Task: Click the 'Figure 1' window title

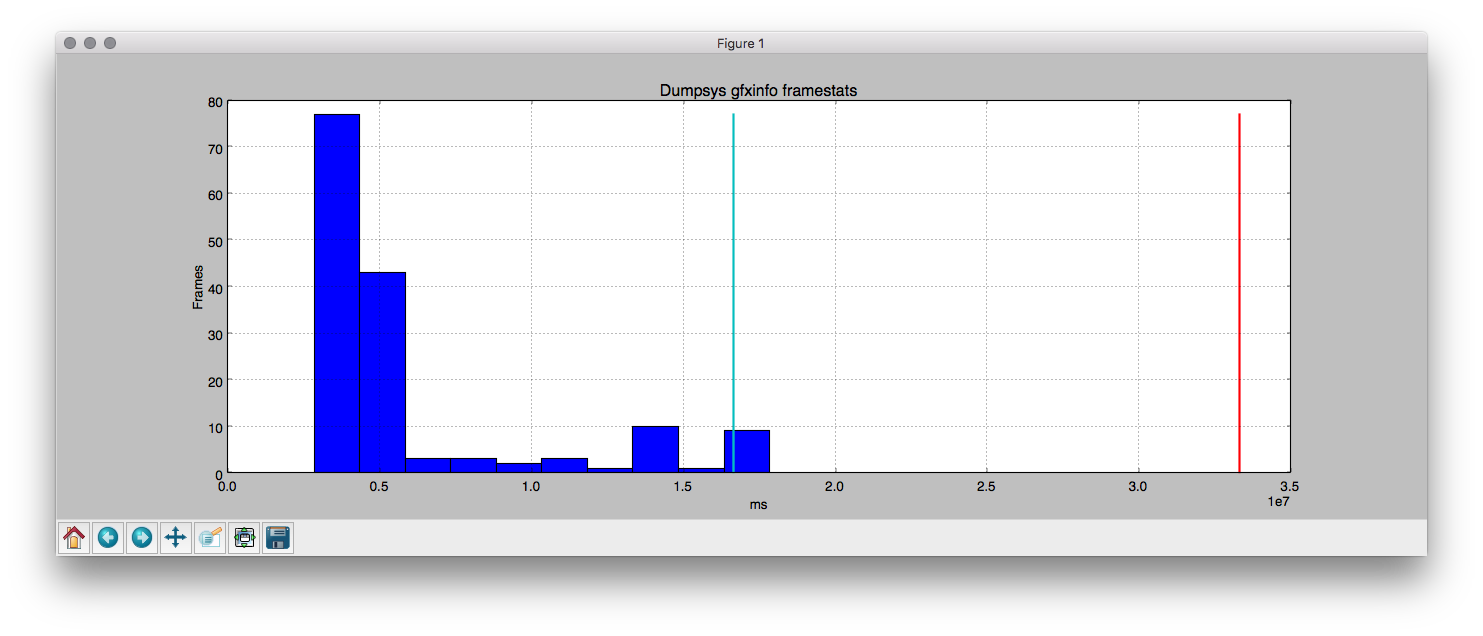Action: pyautogui.click(x=741, y=43)
